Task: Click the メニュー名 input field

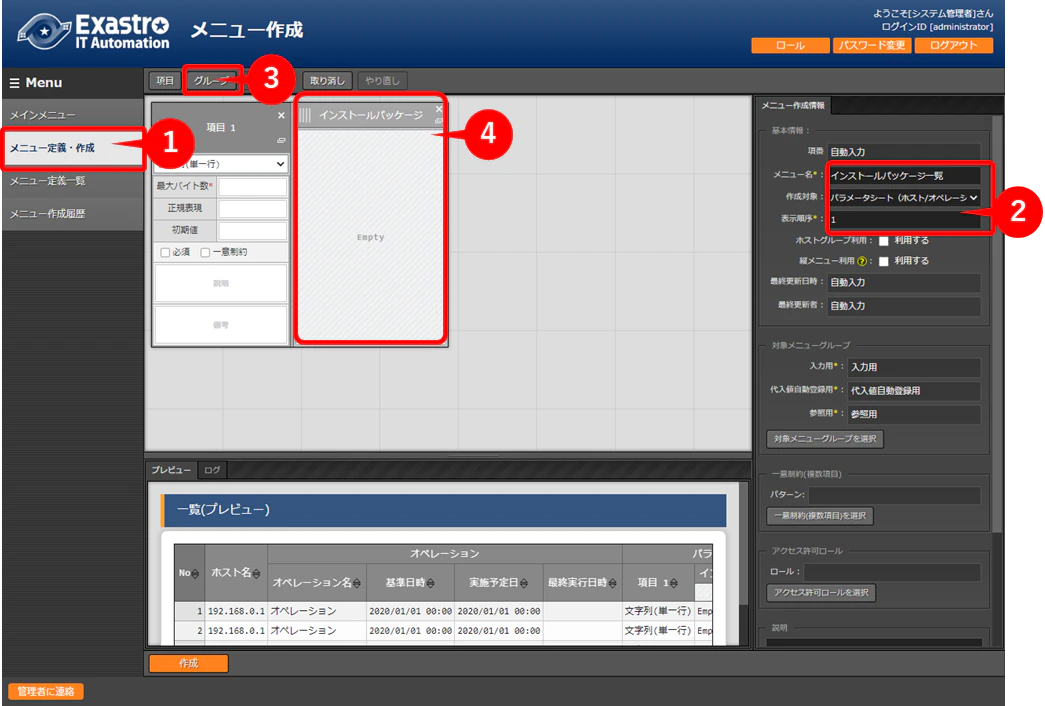Action: tap(904, 175)
